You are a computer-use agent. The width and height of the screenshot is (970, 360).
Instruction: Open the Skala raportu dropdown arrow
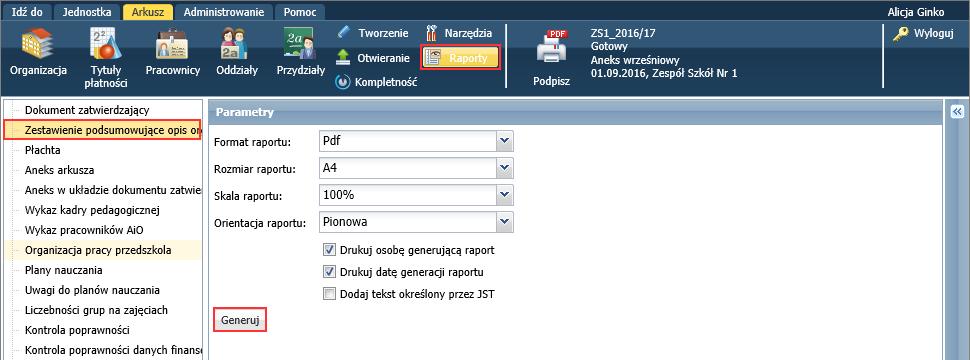pos(505,195)
